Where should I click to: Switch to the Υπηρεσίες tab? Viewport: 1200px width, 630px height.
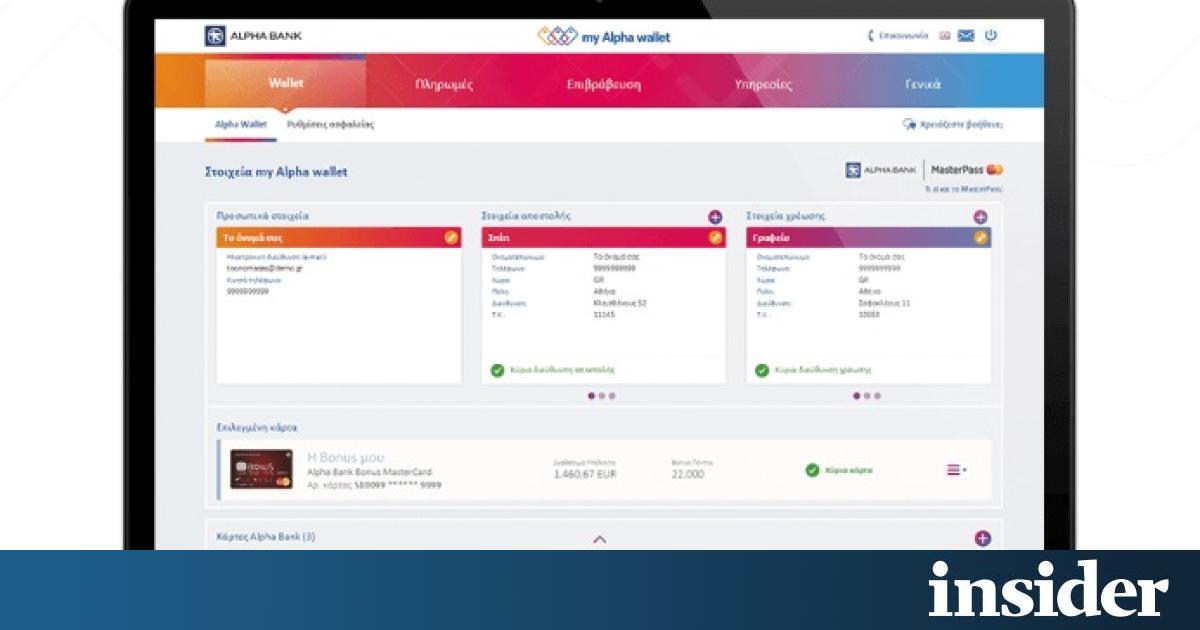[x=763, y=84]
